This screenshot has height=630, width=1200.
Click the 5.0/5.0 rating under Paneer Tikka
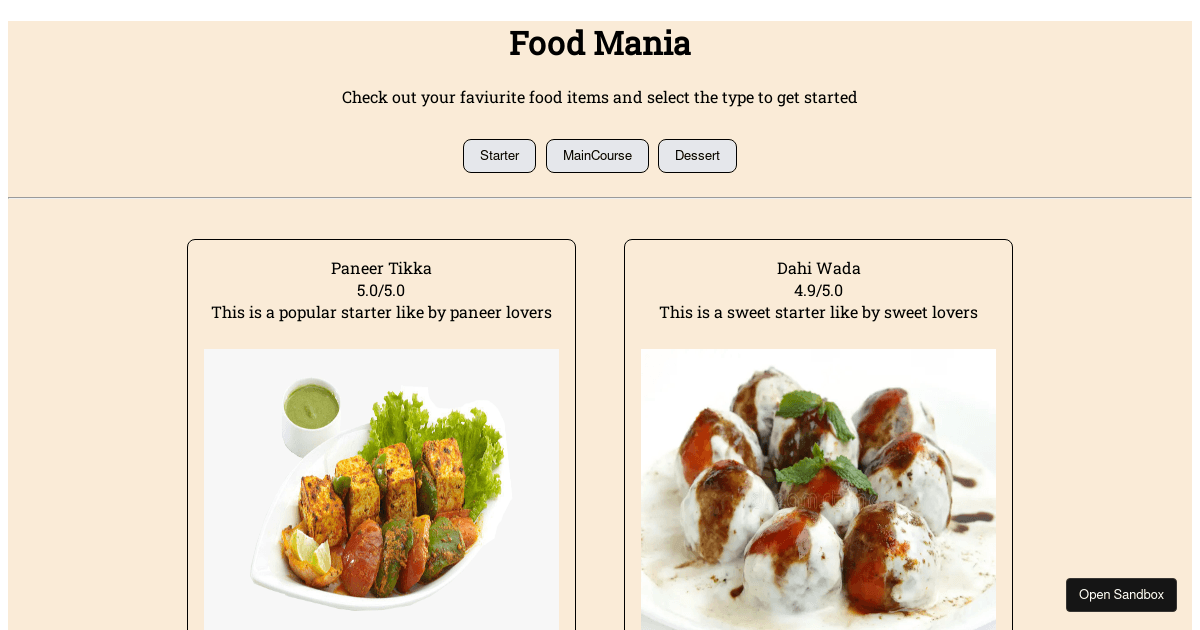tap(381, 291)
